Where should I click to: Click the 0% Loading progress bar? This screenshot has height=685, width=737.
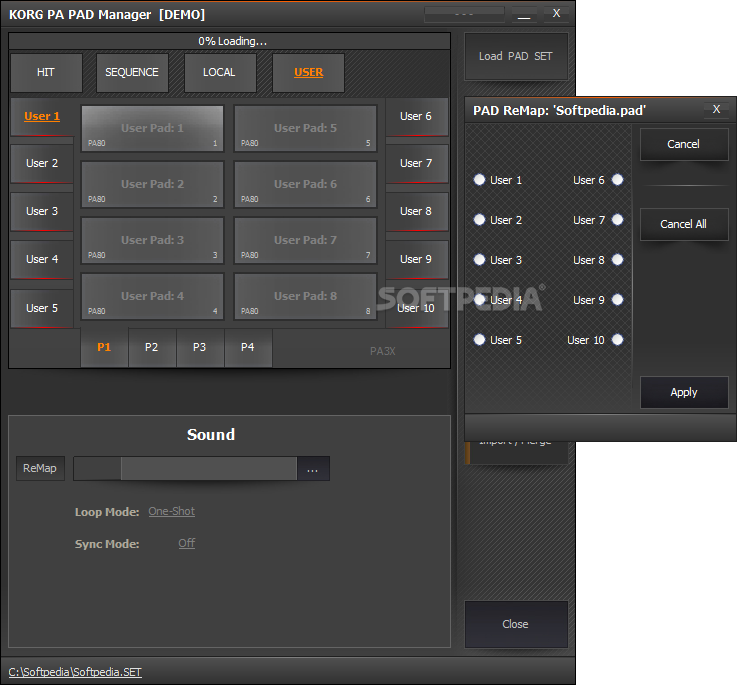click(229, 41)
